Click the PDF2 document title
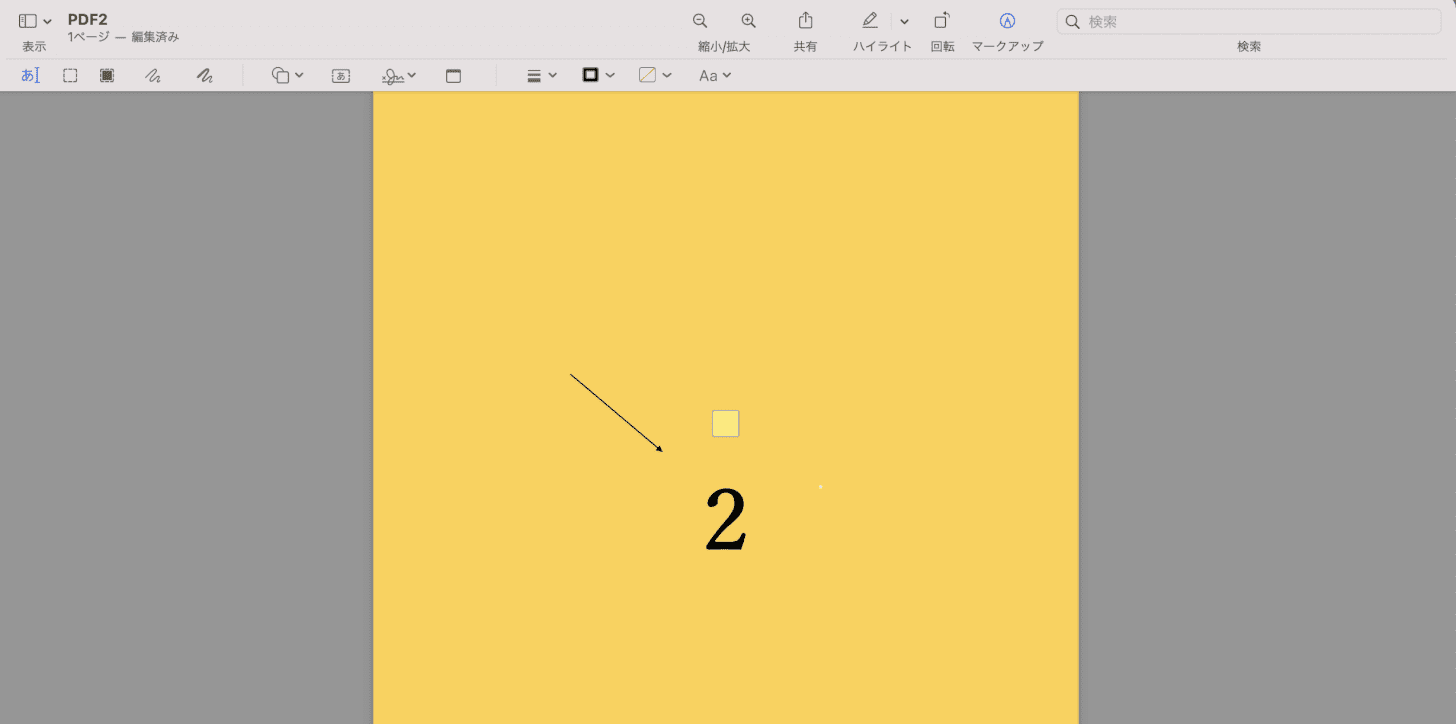 [x=88, y=19]
